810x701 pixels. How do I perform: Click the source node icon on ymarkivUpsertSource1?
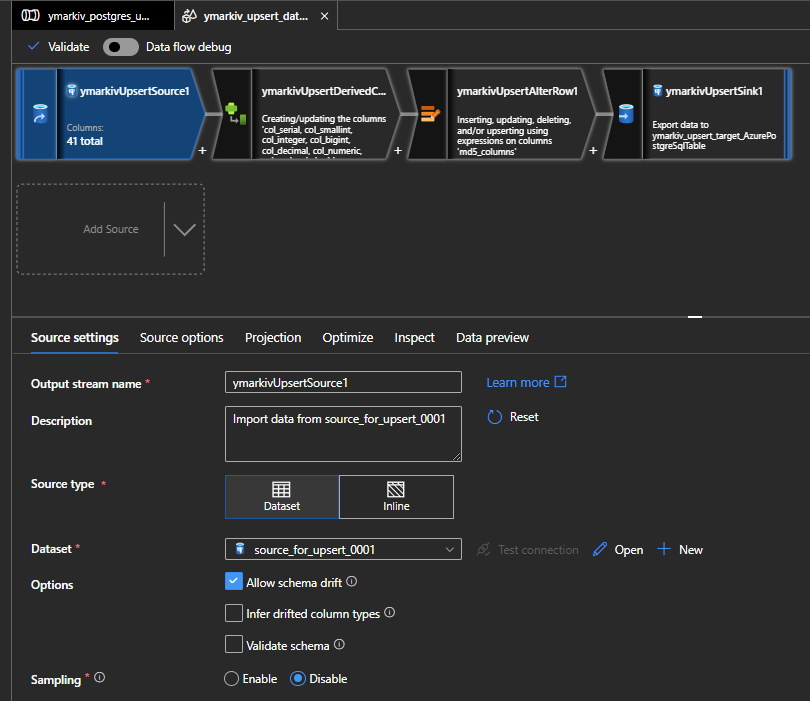click(x=38, y=115)
